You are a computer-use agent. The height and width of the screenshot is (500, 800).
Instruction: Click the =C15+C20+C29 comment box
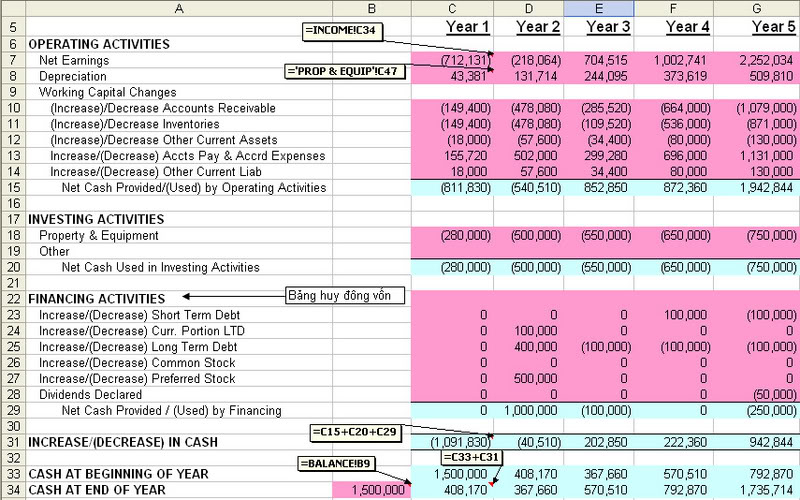[353, 431]
